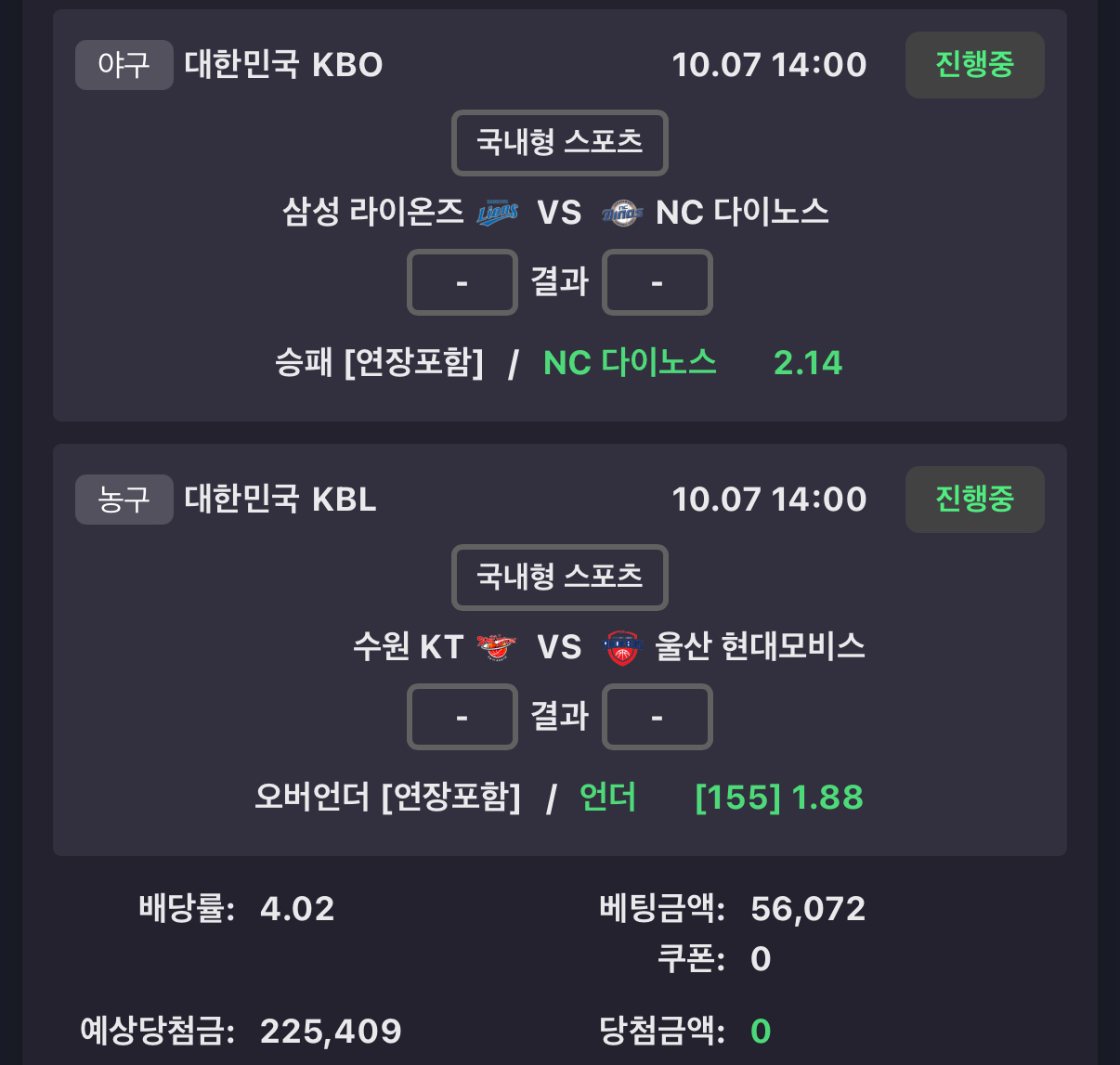Click the NC 다이노스 result score box

point(657,282)
